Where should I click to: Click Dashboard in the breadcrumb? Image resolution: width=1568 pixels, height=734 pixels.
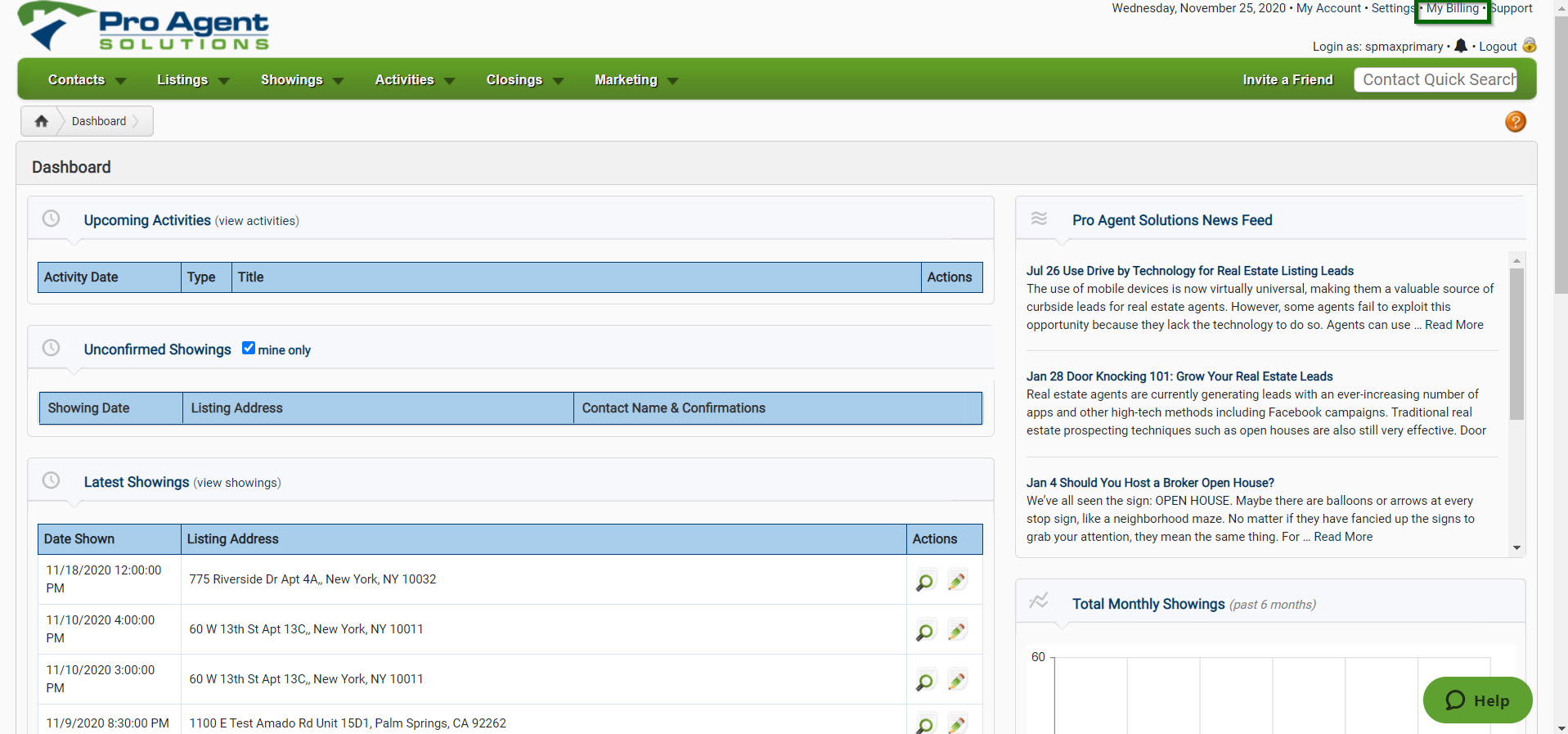pos(99,121)
